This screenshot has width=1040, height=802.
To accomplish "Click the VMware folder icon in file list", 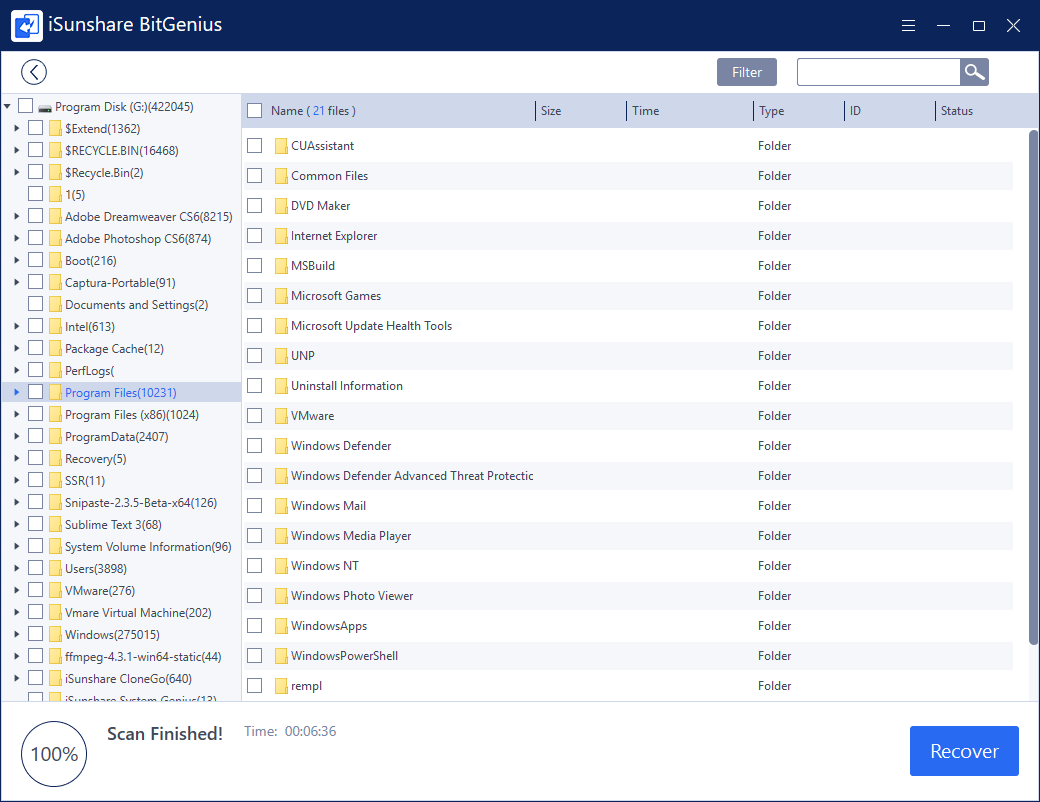I will pyautogui.click(x=281, y=415).
